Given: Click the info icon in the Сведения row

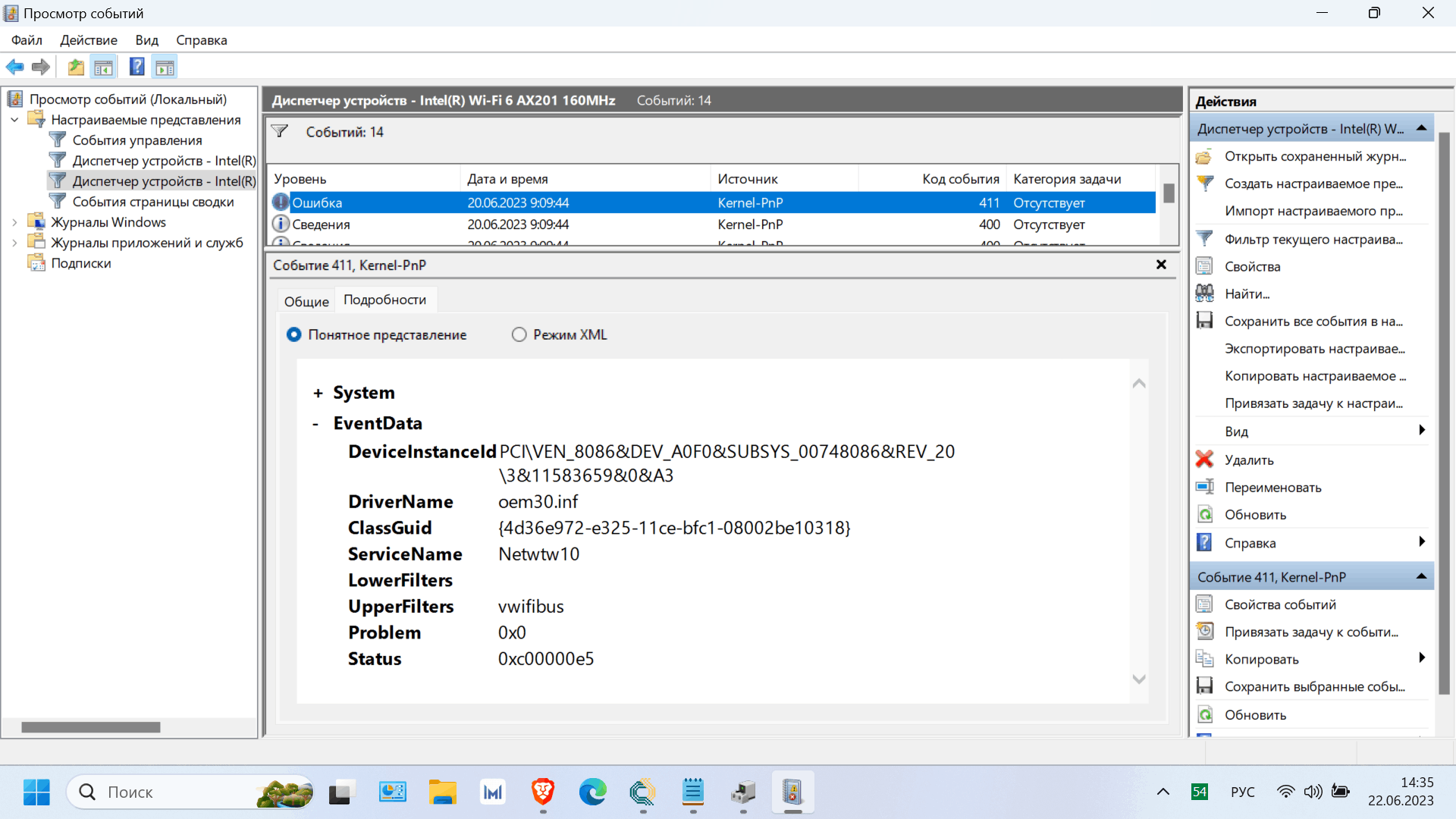Looking at the screenshot, I should coord(281,224).
